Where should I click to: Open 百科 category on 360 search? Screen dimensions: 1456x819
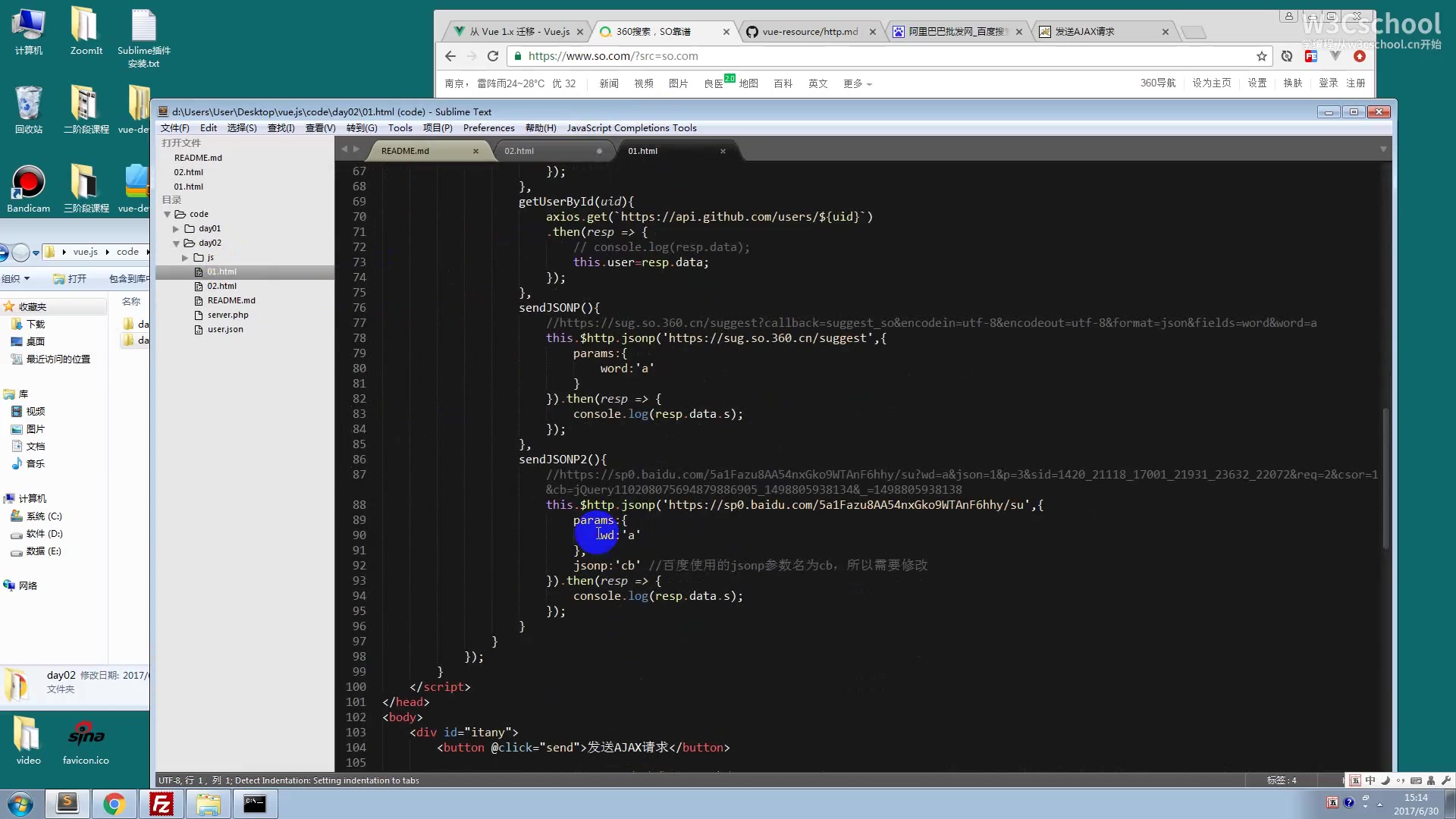point(783,83)
